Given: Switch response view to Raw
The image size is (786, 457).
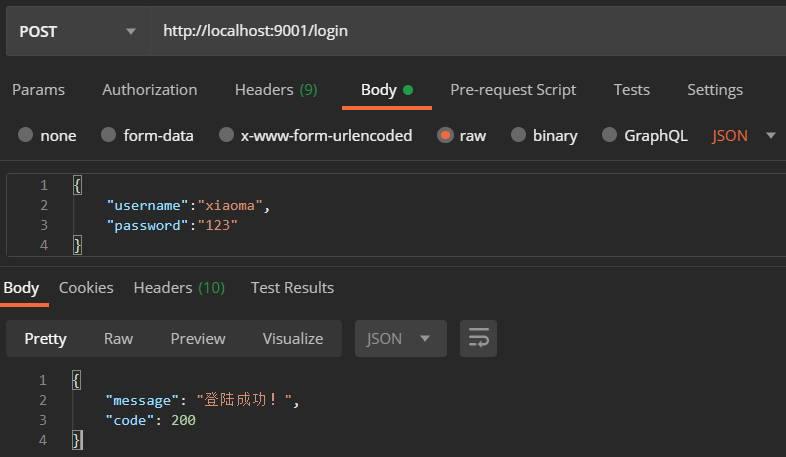Looking at the screenshot, I should (x=118, y=338).
